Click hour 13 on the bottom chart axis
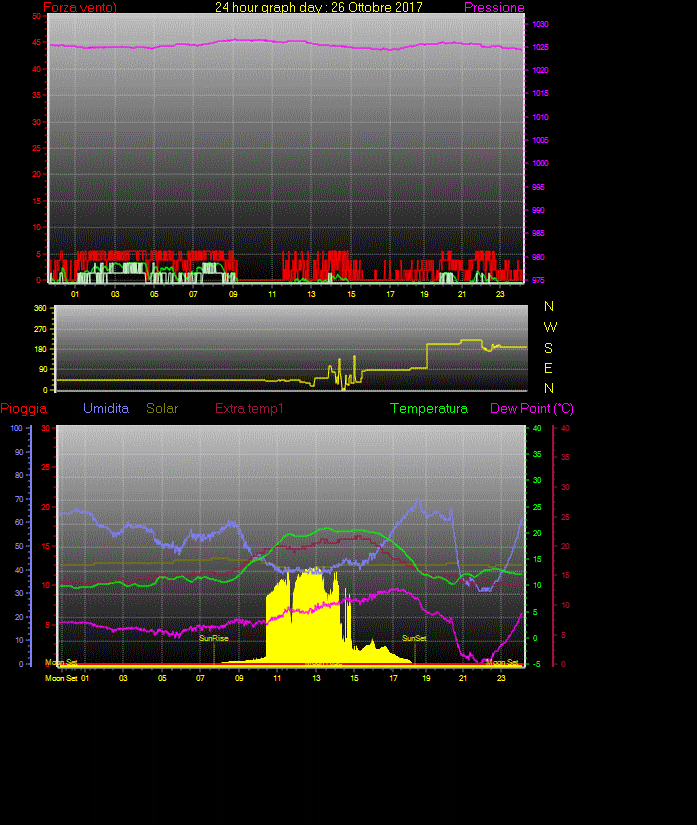The height and width of the screenshot is (825, 697). (x=316, y=678)
